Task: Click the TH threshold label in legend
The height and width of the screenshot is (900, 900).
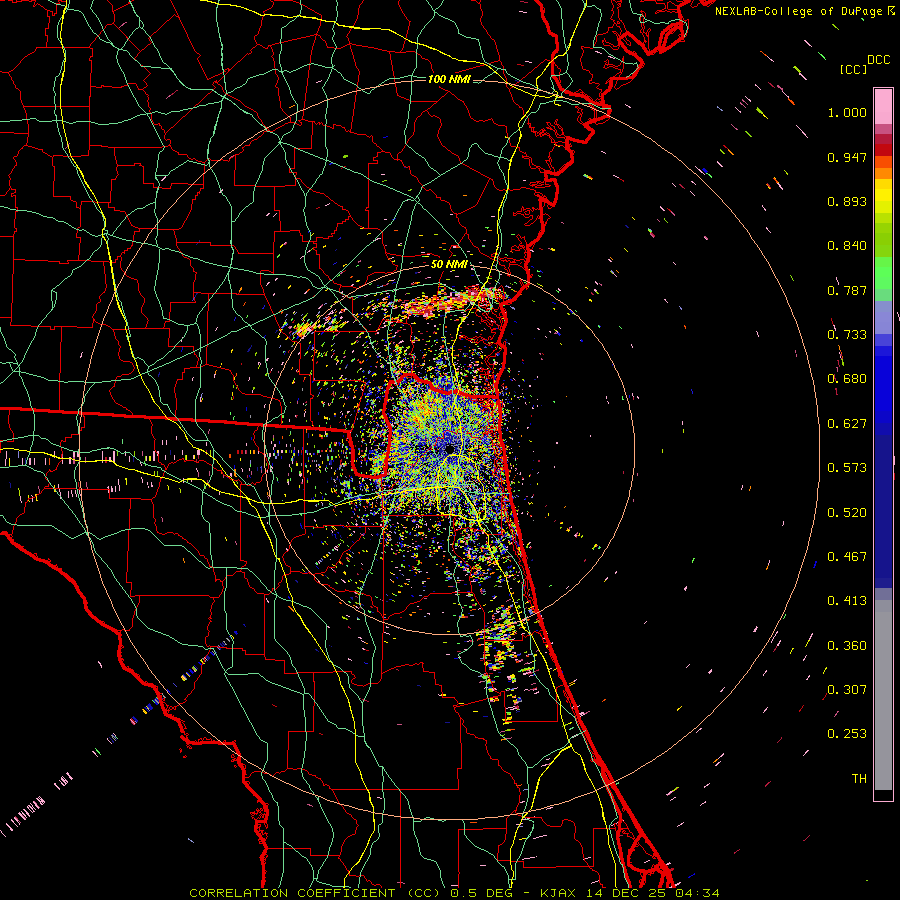Action: (x=859, y=779)
